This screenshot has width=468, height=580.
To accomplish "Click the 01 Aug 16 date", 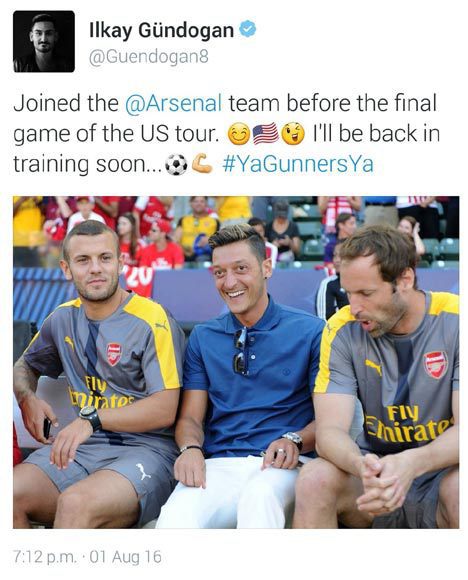I will [125, 557].
